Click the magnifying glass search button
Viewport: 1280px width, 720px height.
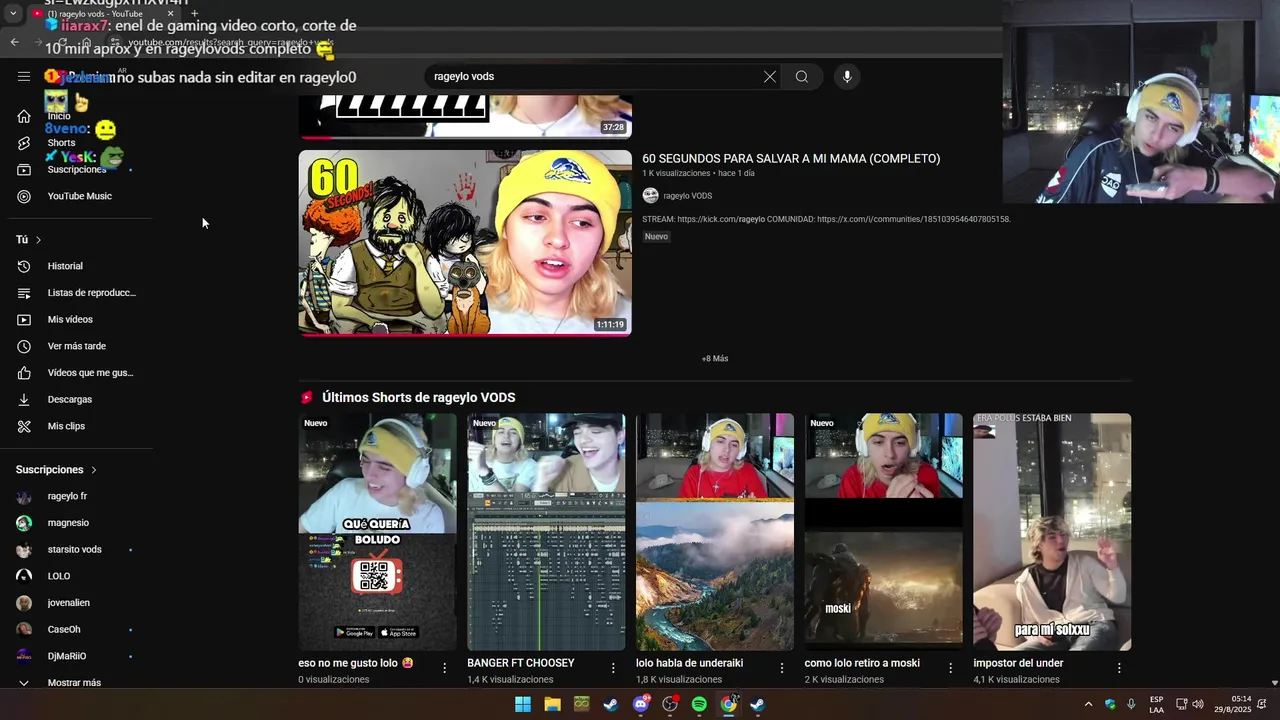pos(802,77)
